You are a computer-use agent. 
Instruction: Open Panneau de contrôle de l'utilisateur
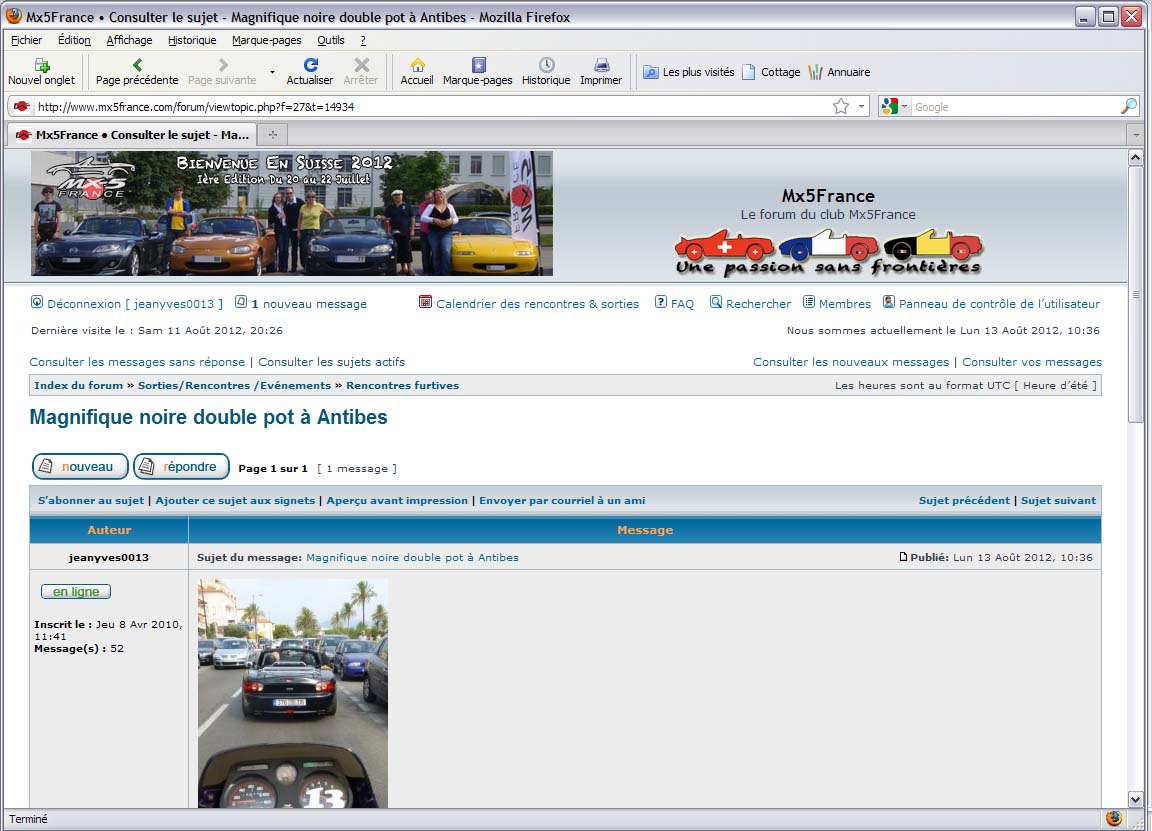[999, 303]
